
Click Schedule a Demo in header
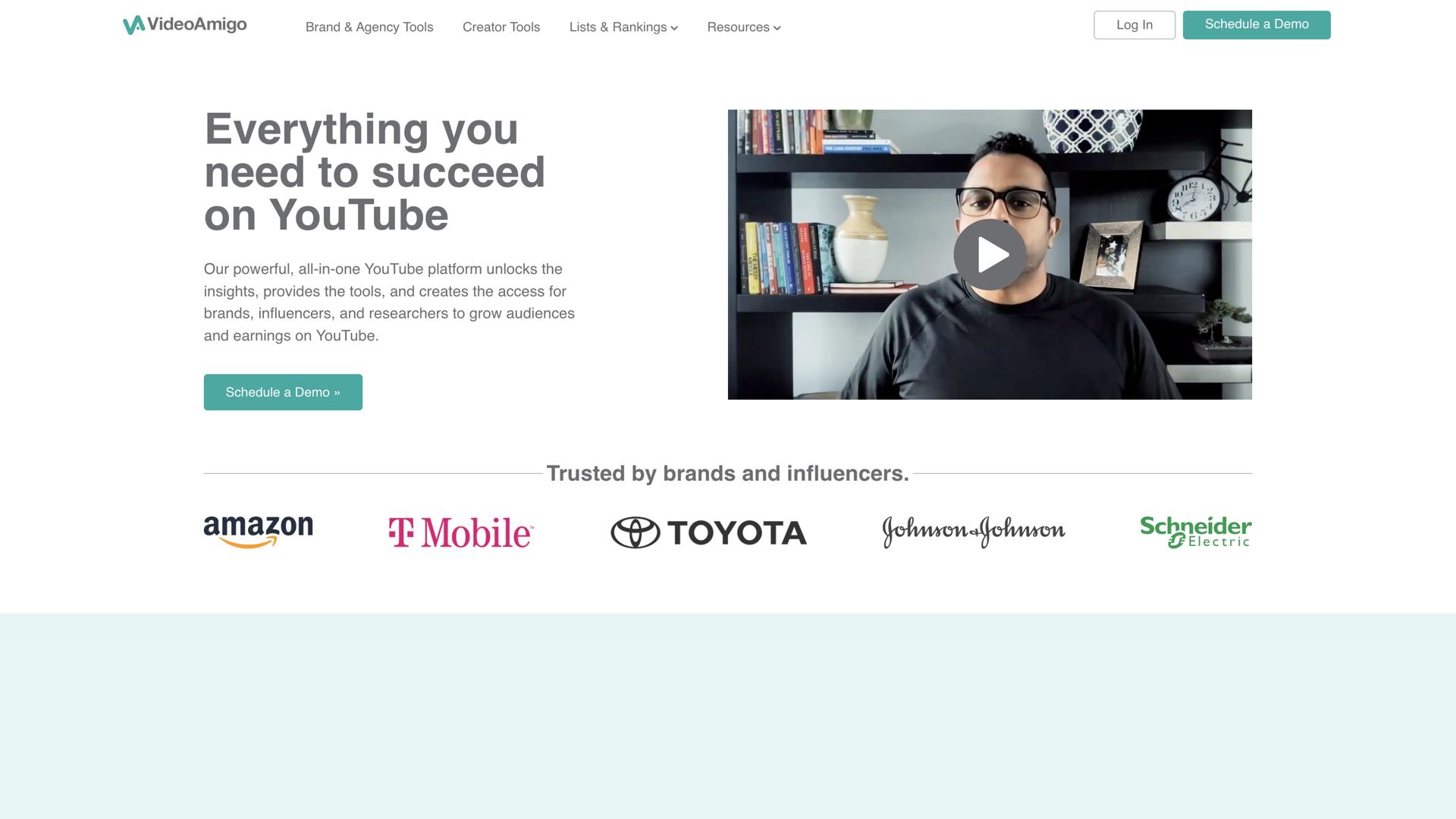pyautogui.click(x=1257, y=25)
